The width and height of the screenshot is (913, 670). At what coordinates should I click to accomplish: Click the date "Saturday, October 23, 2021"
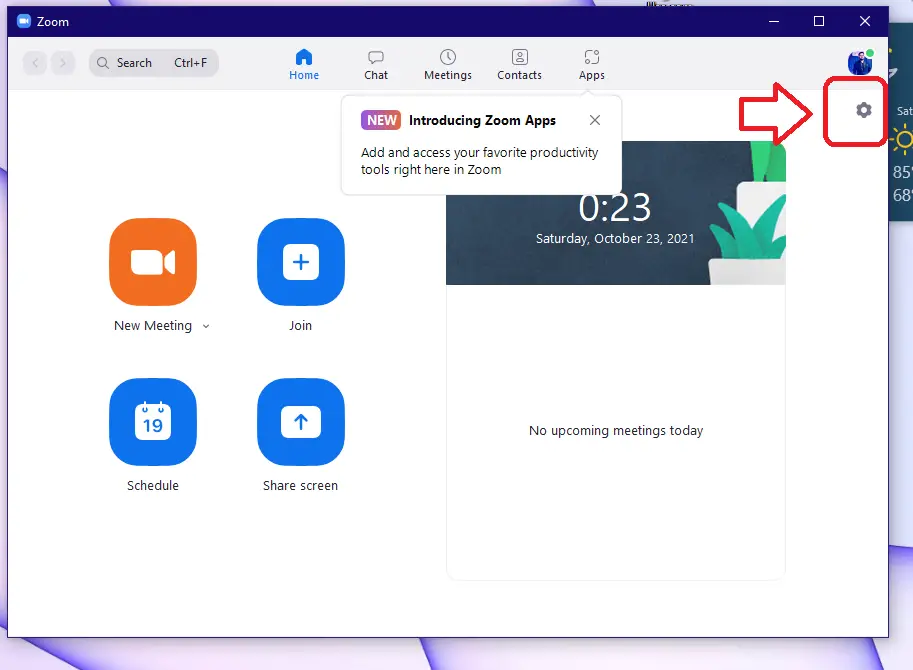point(615,239)
